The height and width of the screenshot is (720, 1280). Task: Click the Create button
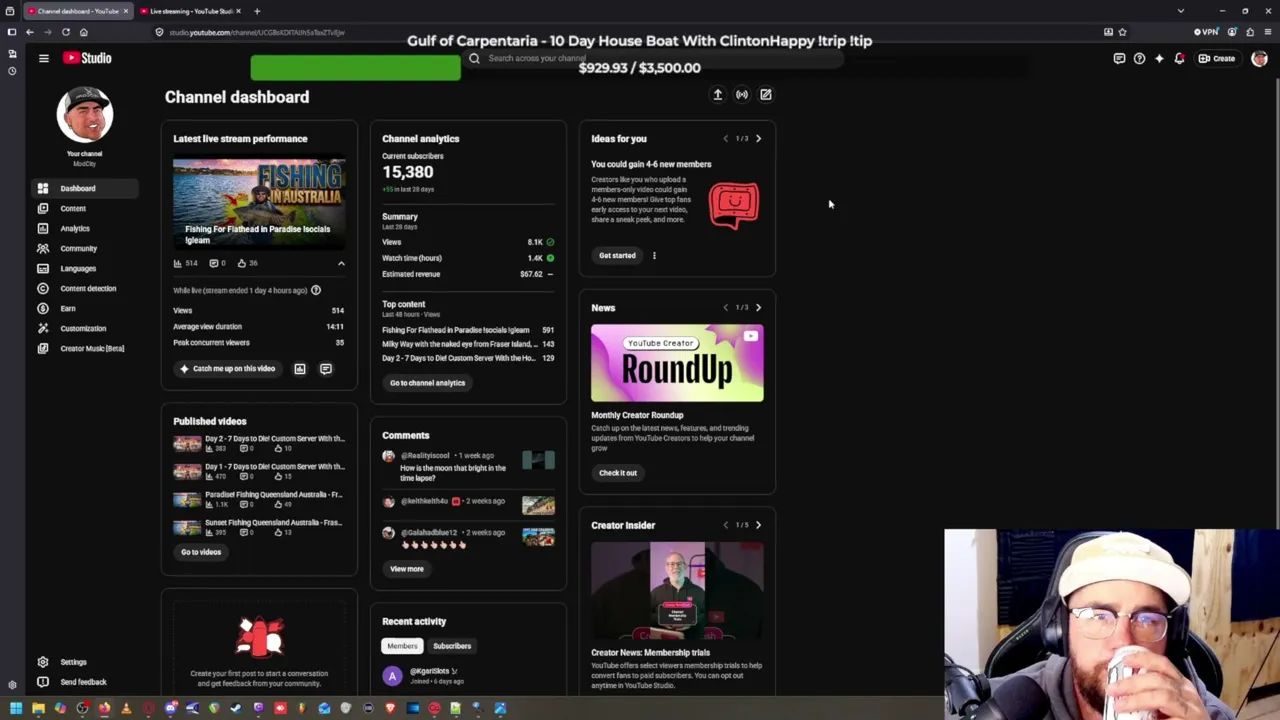(1218, 59)
